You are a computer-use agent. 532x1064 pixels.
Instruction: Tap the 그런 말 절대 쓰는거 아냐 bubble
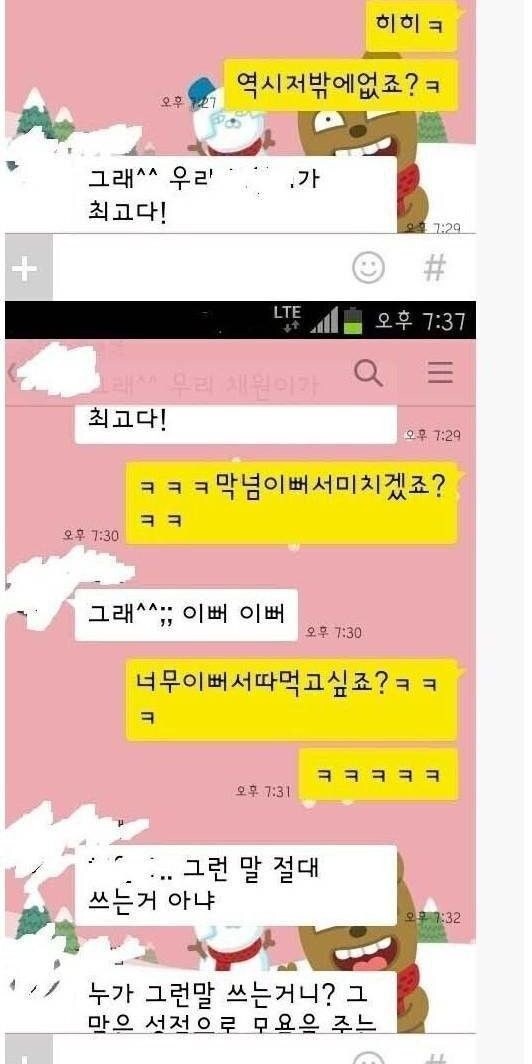[x=235, y=885]
